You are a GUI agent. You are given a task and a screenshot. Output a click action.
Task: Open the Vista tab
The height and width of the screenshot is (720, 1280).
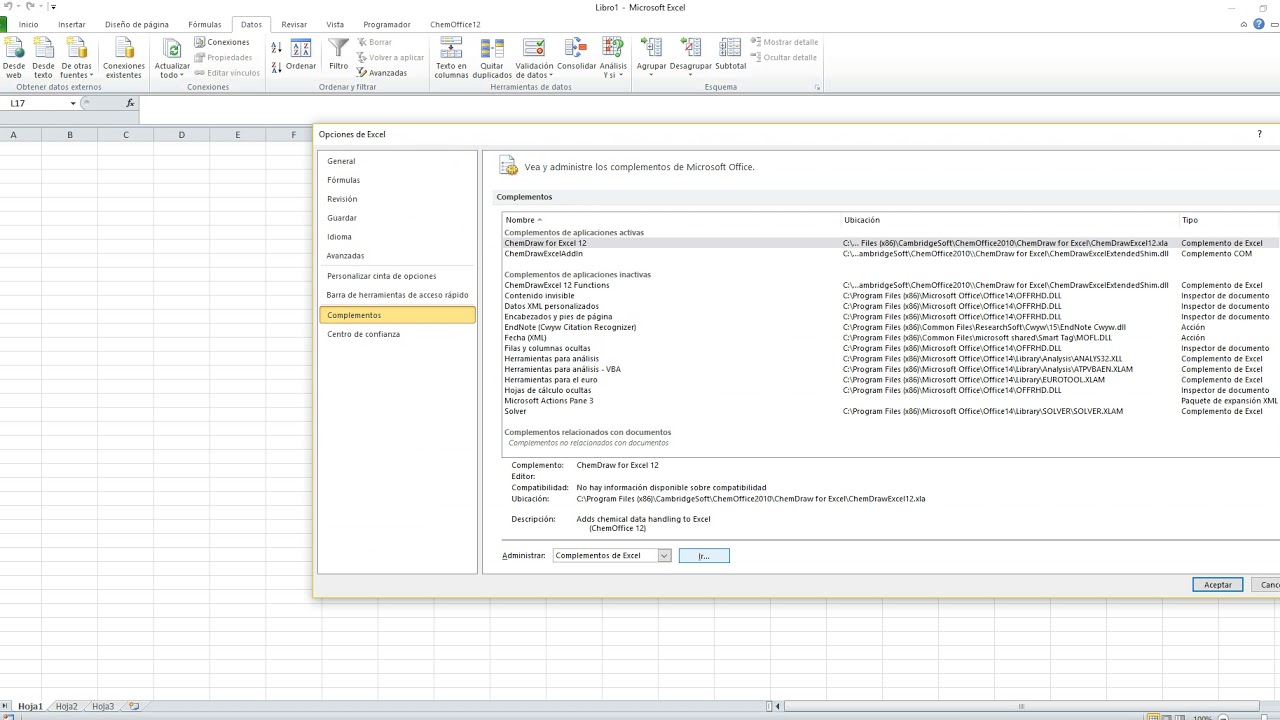[335, 24]
